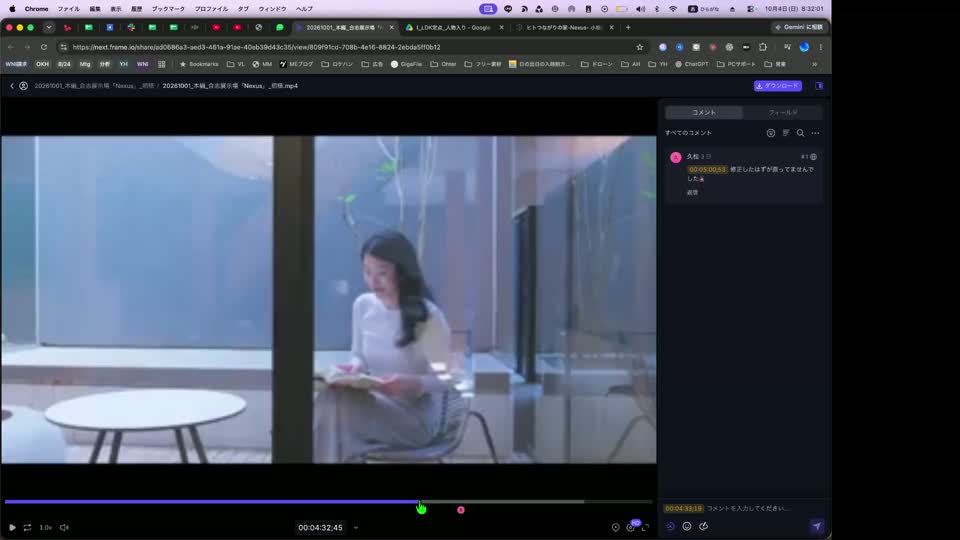Open timecode format dropdown arrow
960x540 pixels.
pyautogui.click(x=356, y=528)
